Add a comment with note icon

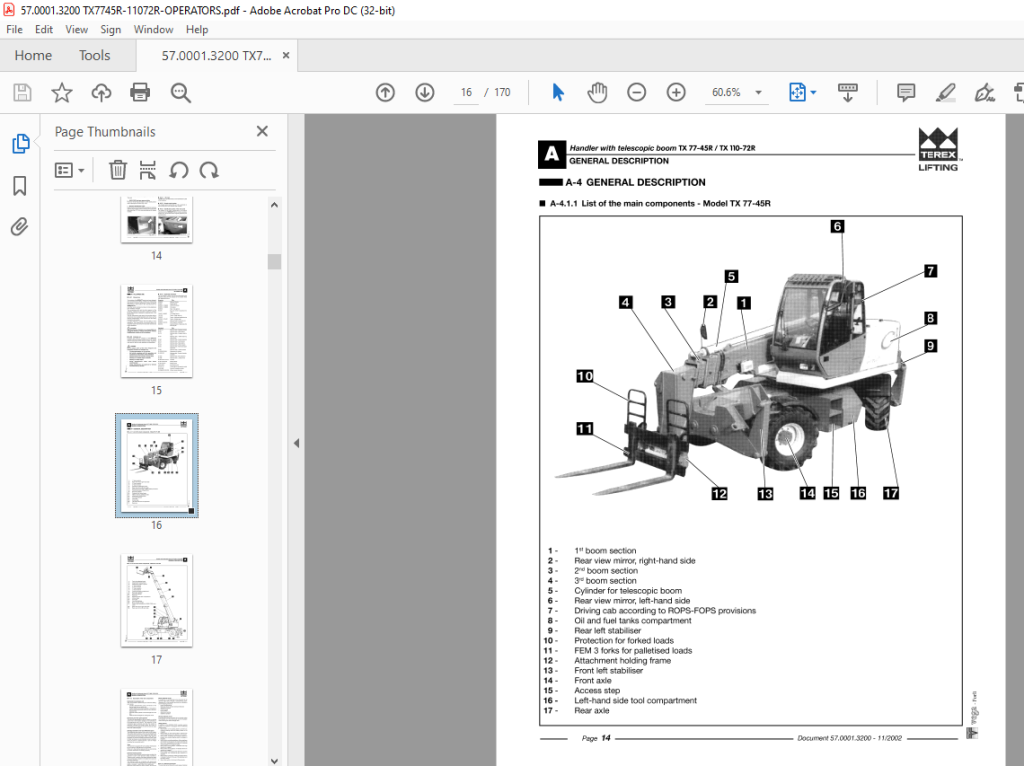click(906, 93)
